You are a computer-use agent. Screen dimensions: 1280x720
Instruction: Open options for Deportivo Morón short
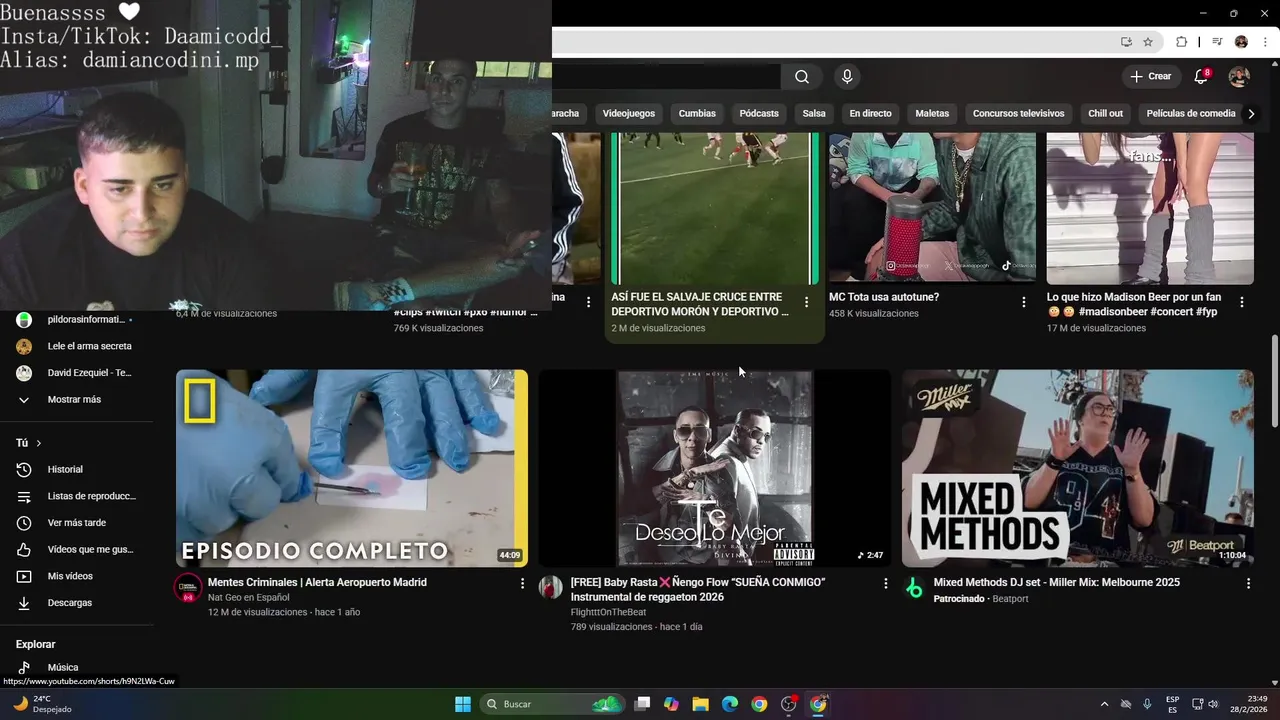click(x=806, y=302)
